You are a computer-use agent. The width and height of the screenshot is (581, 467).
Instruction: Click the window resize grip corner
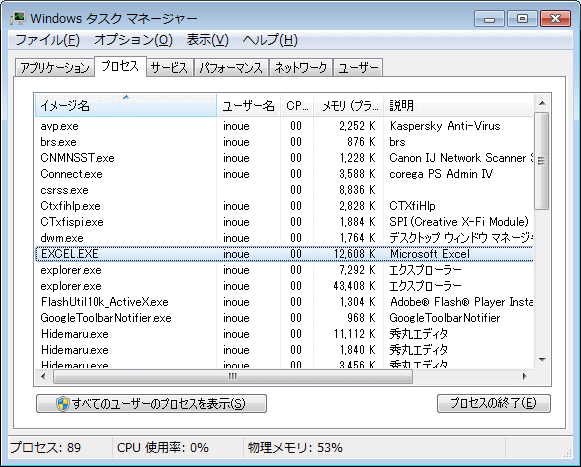(x=567, y=453)
